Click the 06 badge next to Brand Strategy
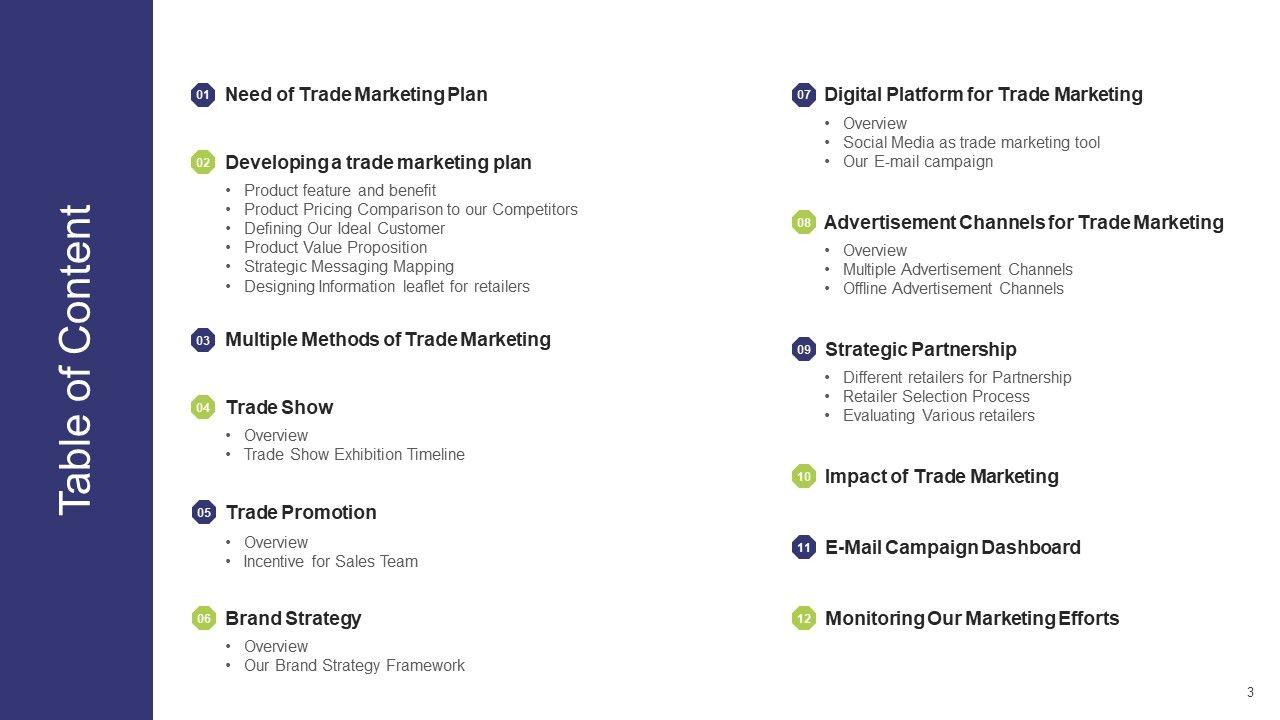Image resolution: width=1280 pixels, height=720 pixels. pos(204,619)
